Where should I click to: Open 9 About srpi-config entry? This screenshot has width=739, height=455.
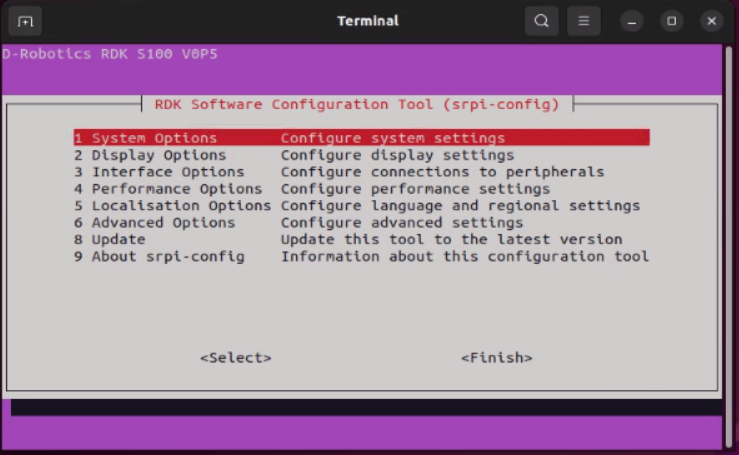point(159,257)
